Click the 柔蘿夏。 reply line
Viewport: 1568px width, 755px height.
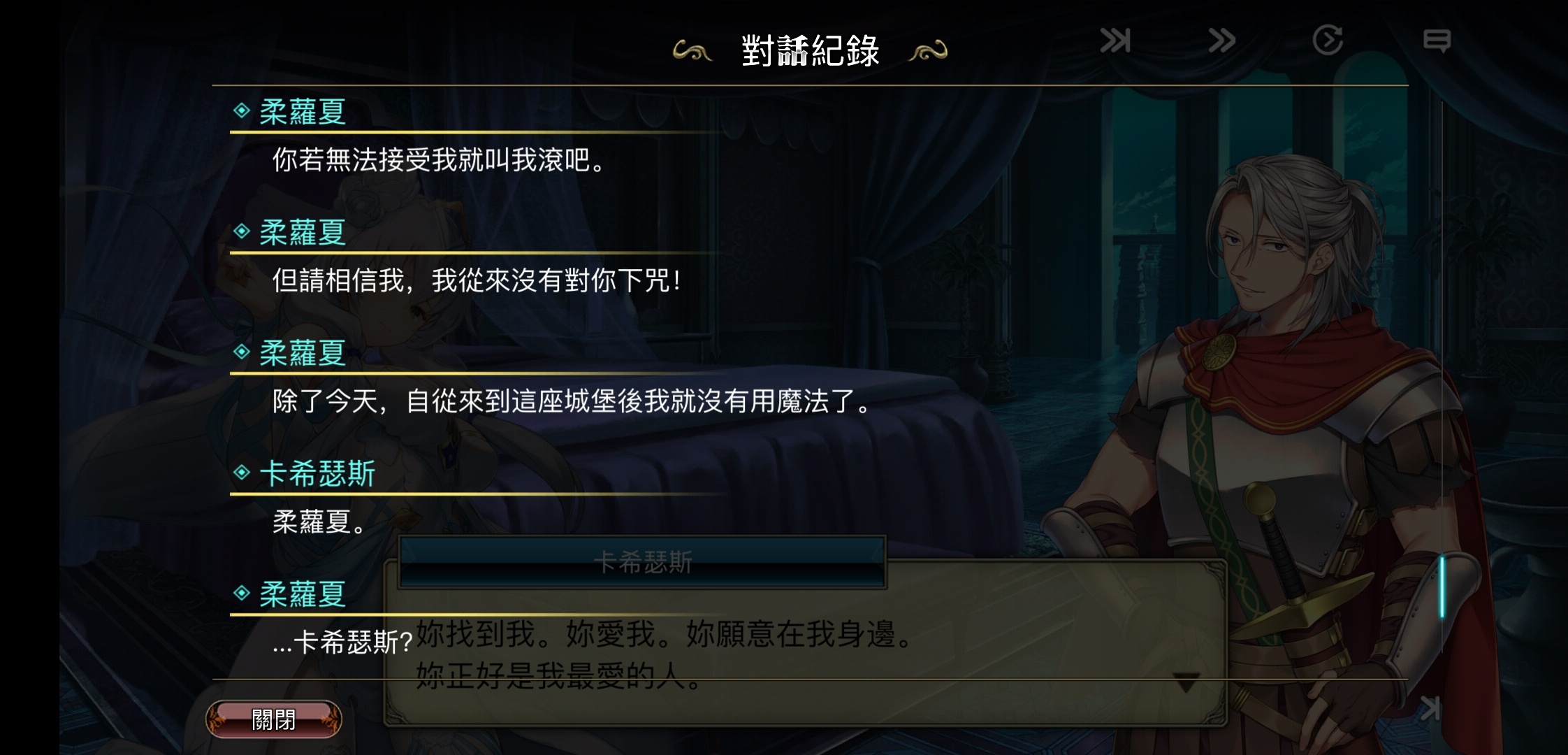pos(319,522)
